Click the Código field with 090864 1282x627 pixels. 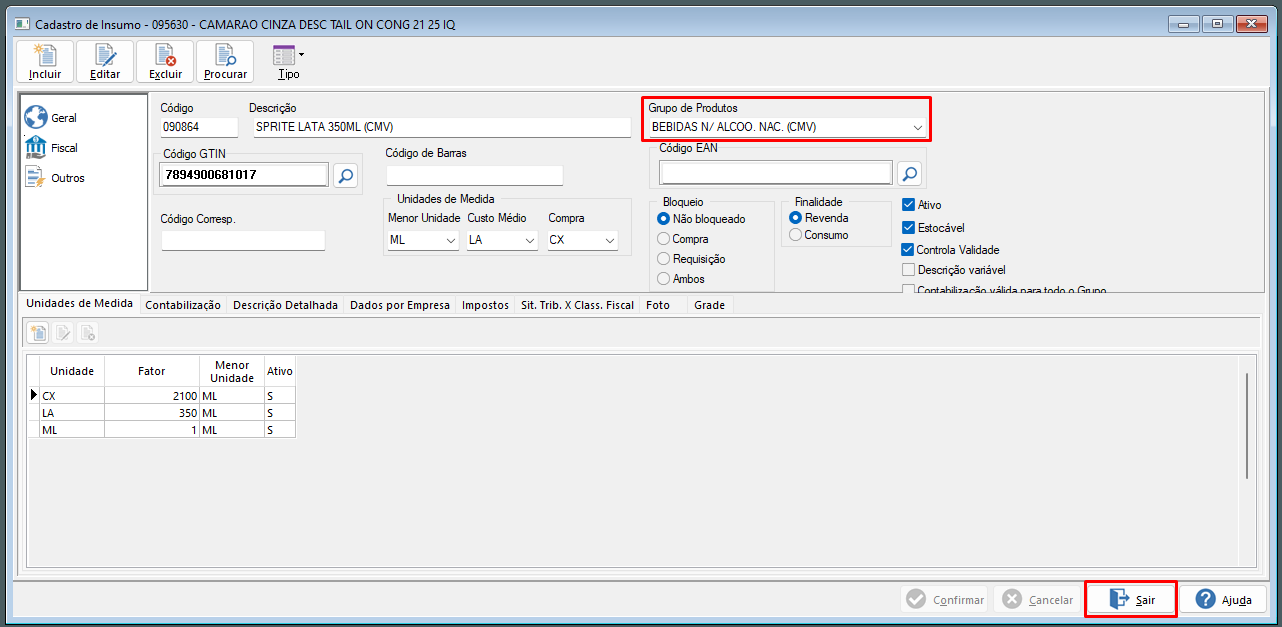click(x=199, y=127)
